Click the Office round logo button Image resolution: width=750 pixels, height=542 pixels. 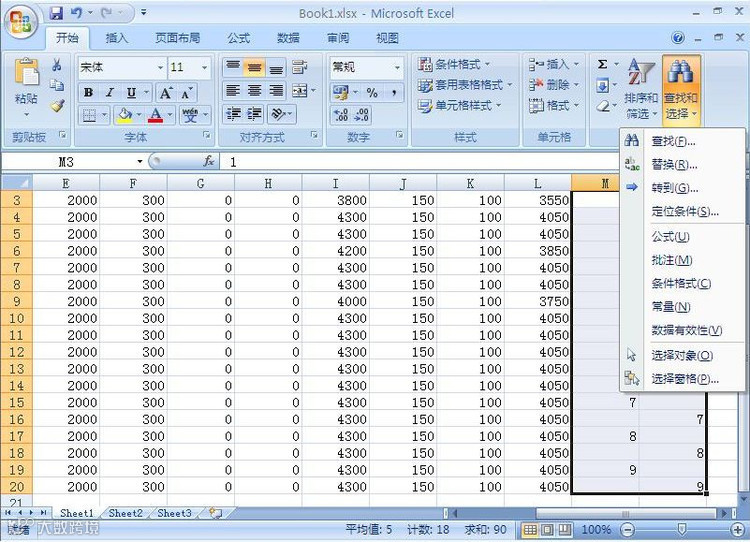pos(21,21)
